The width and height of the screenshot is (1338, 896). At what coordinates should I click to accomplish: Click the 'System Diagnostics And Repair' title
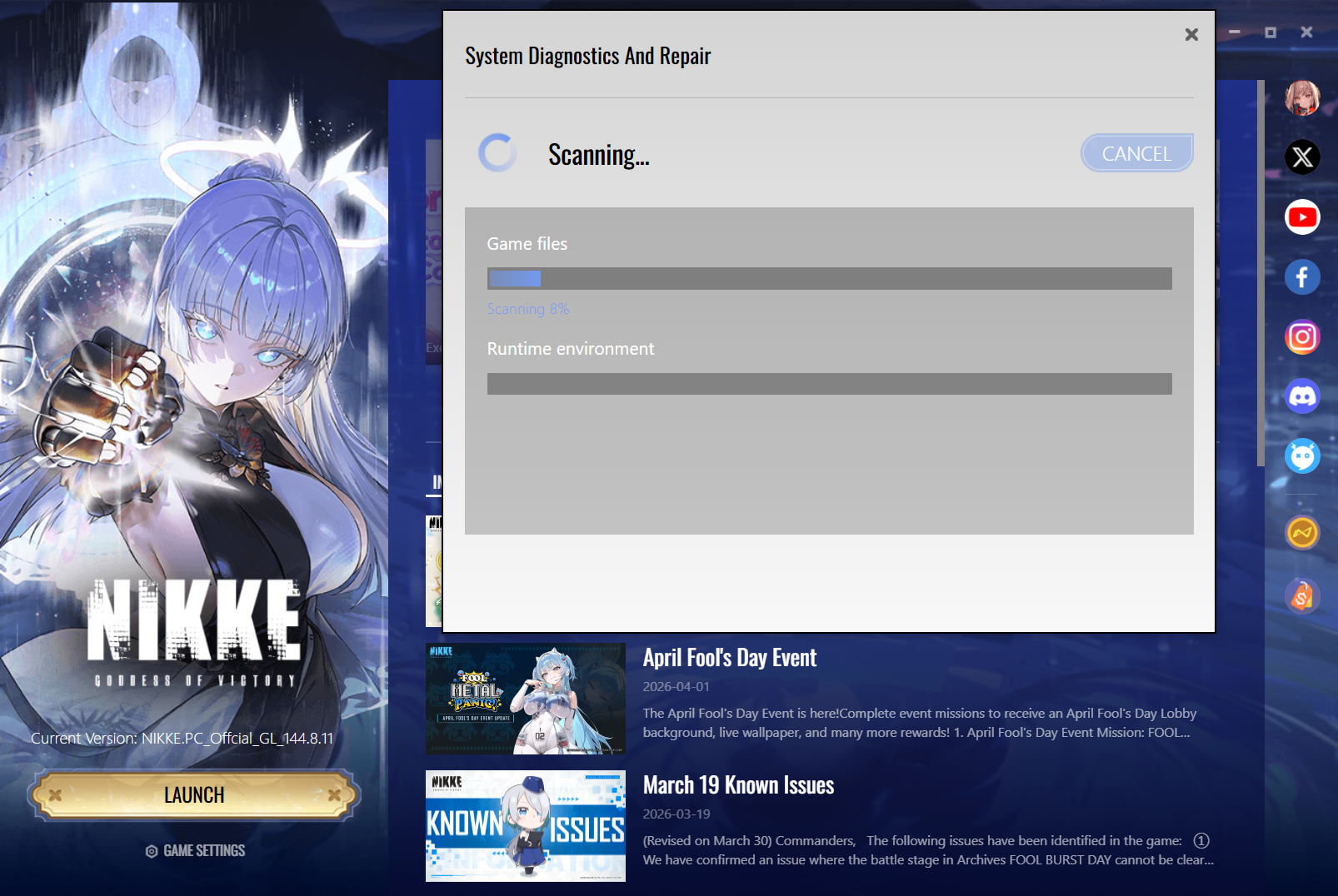click(588, 56)
